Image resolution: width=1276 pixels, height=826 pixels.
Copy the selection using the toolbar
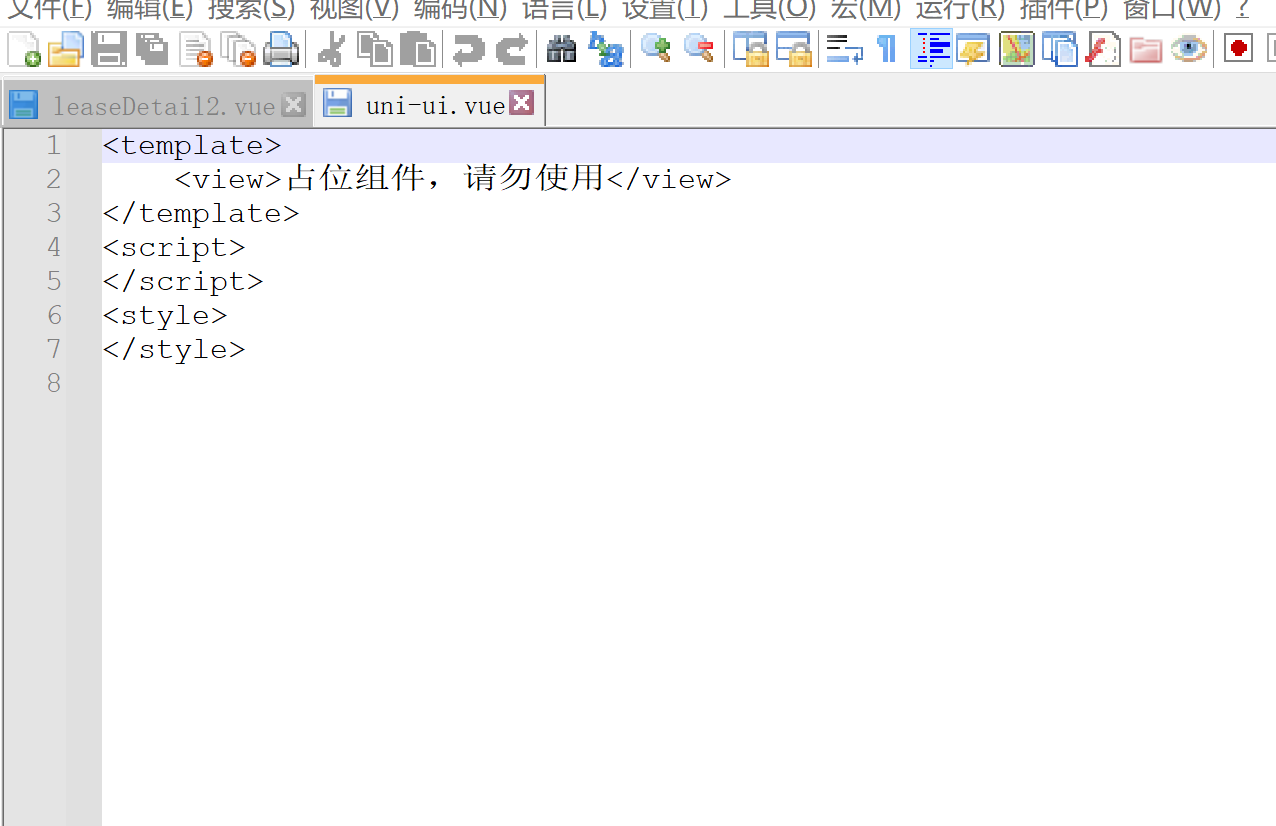click(x=375, y=49)
